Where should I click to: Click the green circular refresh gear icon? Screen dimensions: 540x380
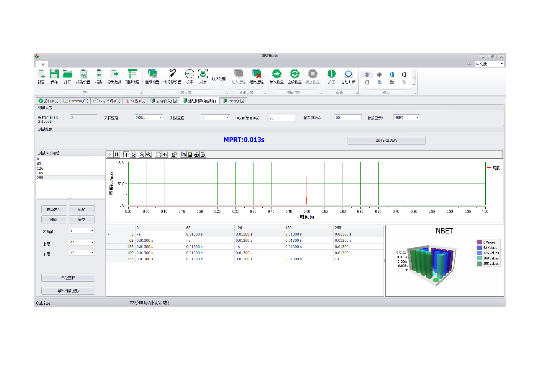pos(294,74)
